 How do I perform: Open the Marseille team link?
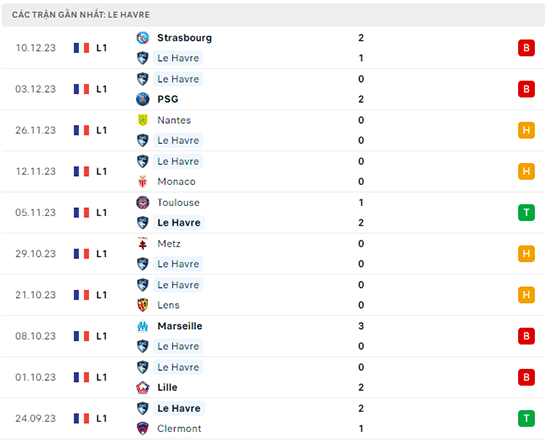coord(180,326)
